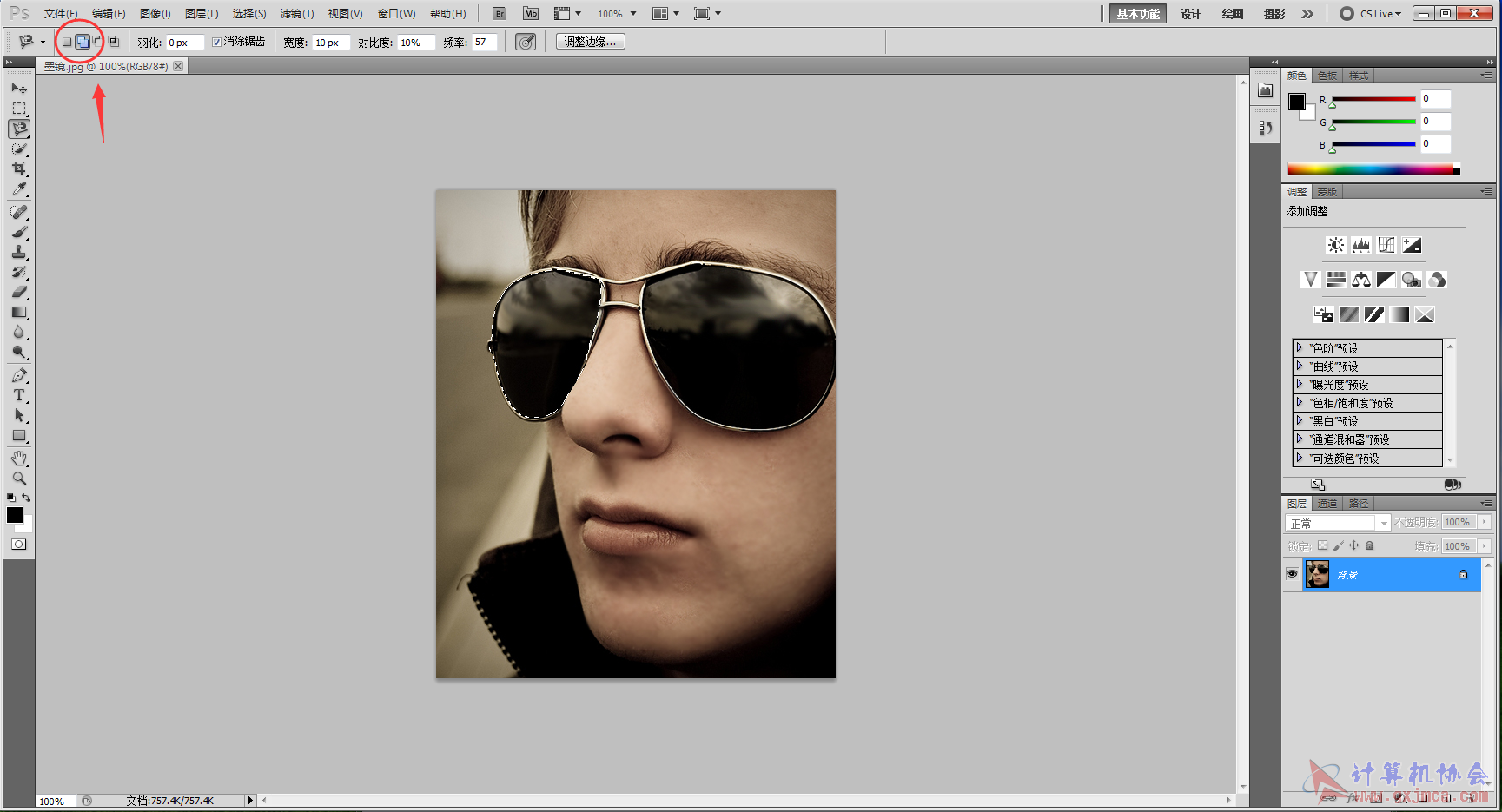Select the Path Selection tool
Image resolution: width=1502 pixels, height=812 pixels.
click(18, 415)
